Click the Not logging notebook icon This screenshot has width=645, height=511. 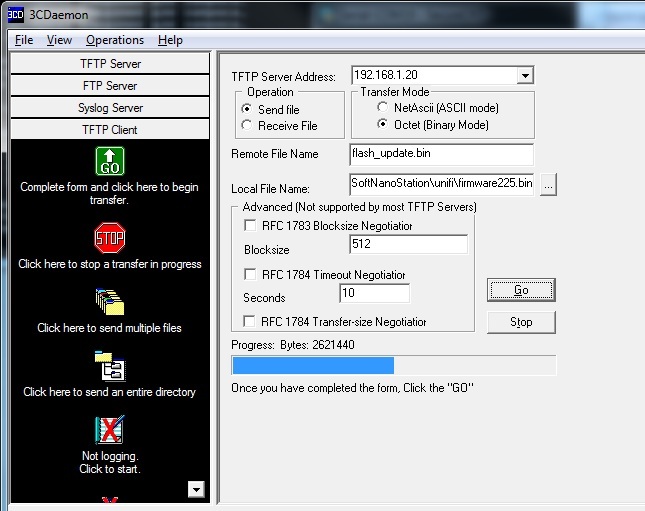point(109,430)
